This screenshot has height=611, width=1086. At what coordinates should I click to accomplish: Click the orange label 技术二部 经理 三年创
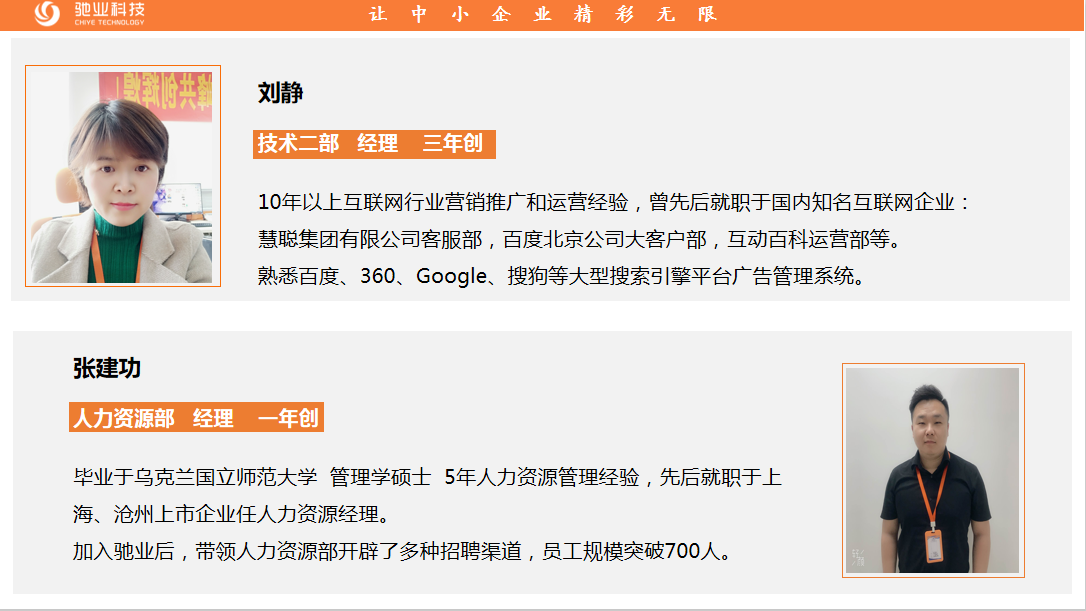point(374,144)
